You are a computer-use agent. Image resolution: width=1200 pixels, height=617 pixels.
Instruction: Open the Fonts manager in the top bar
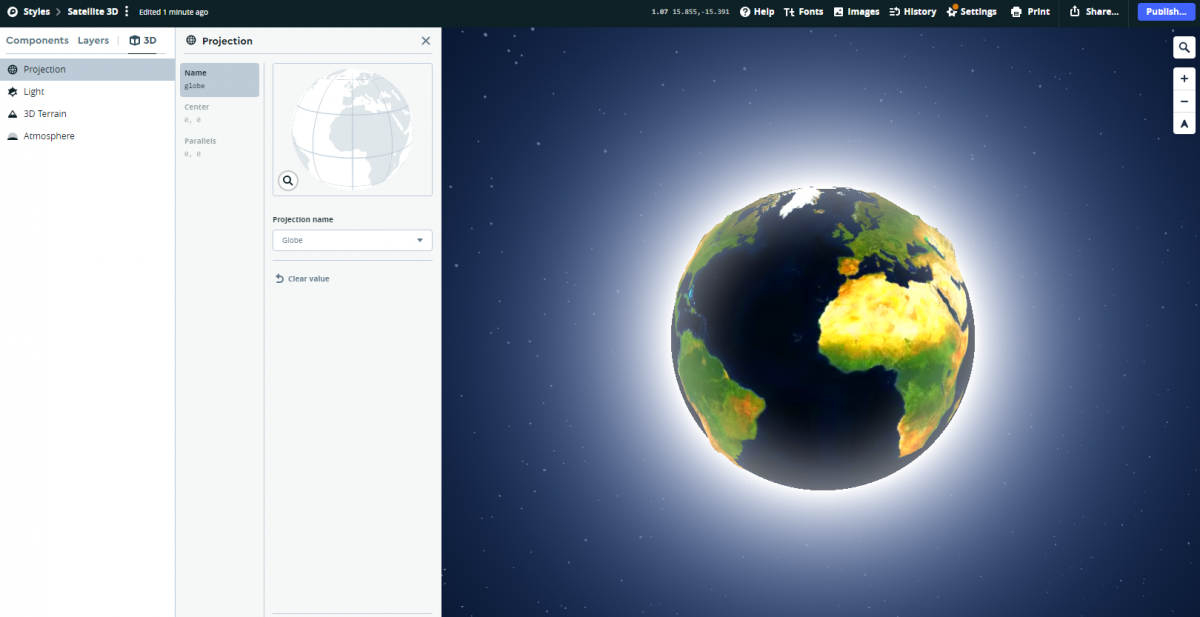pyautogui.click(x=804, y=12)
